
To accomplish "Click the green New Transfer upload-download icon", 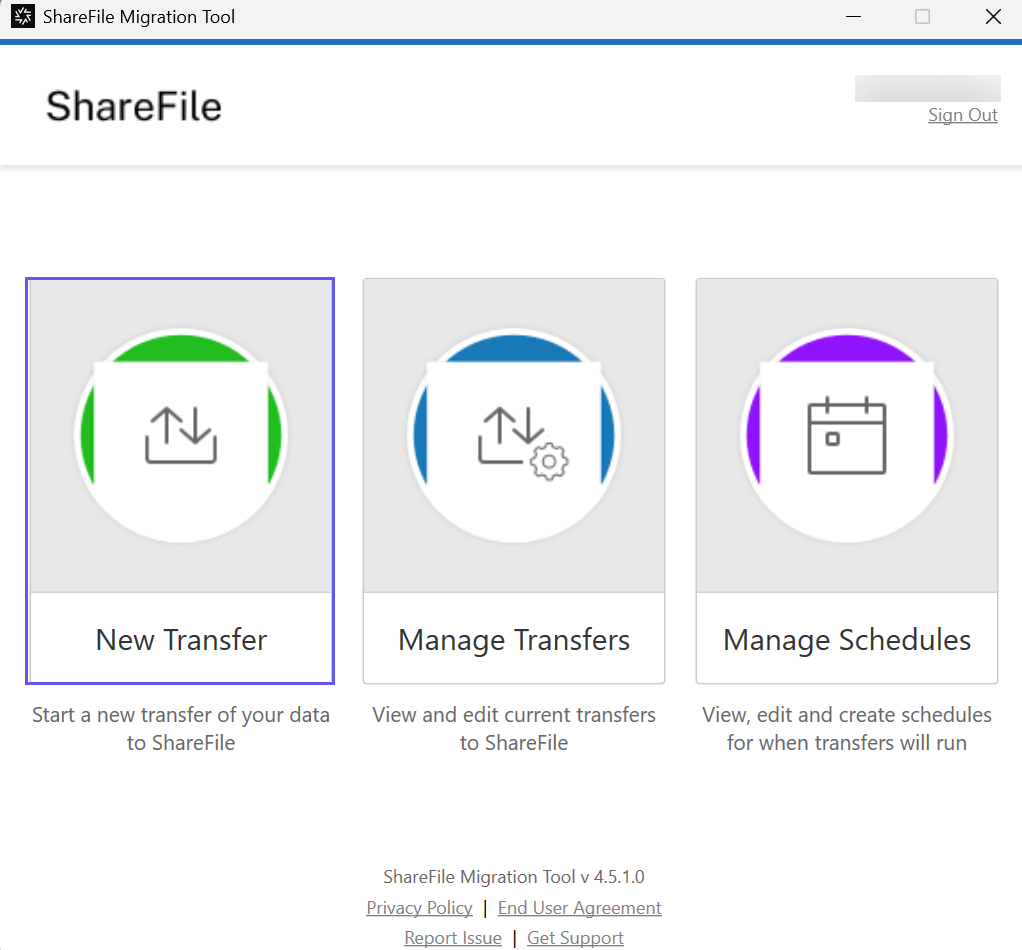I will point(181,436).
